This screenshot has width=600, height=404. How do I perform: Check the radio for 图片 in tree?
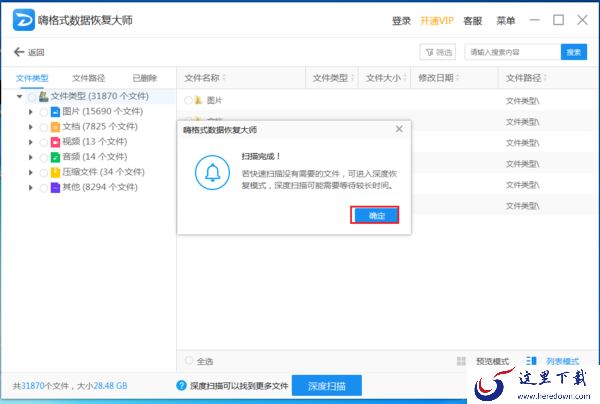point(44,112)
